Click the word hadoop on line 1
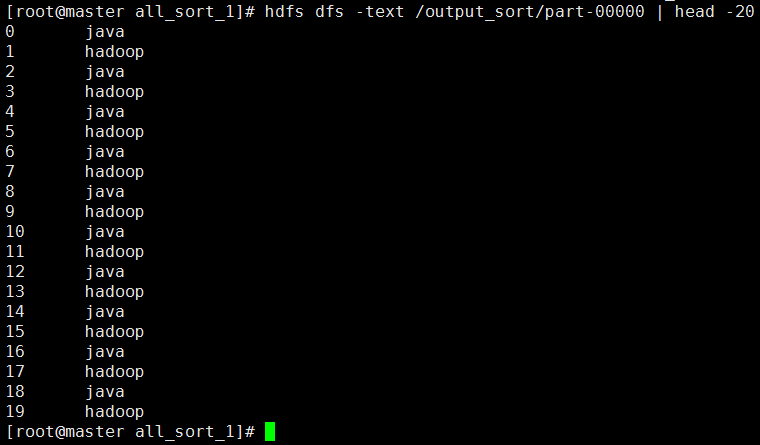Screen dimensions: 760x445 point(114,52)
